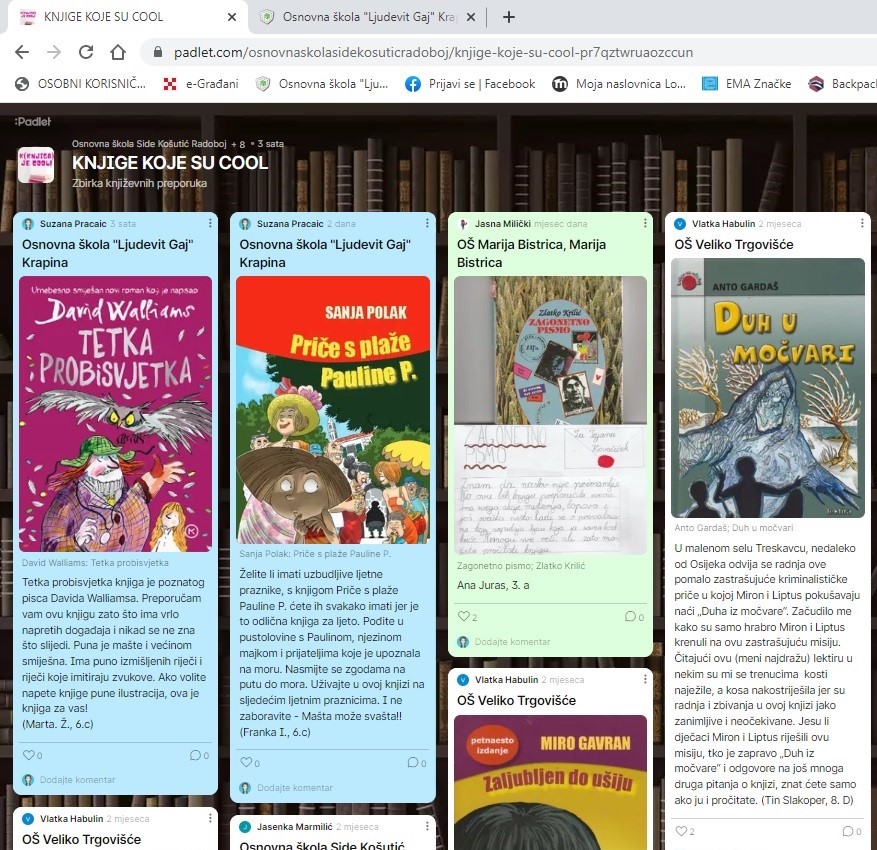Add a comment under the Zagonetno pismo post
Image resolution: width=877 pixels, height=850 pixels.
point(512,641)
